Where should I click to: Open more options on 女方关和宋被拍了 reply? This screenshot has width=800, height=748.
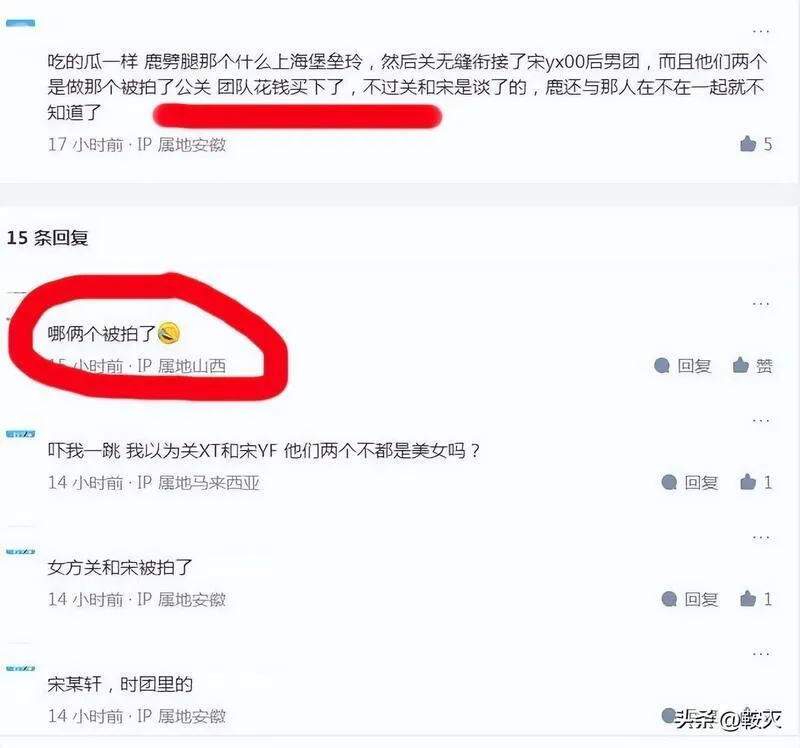[x=760, y=537]
